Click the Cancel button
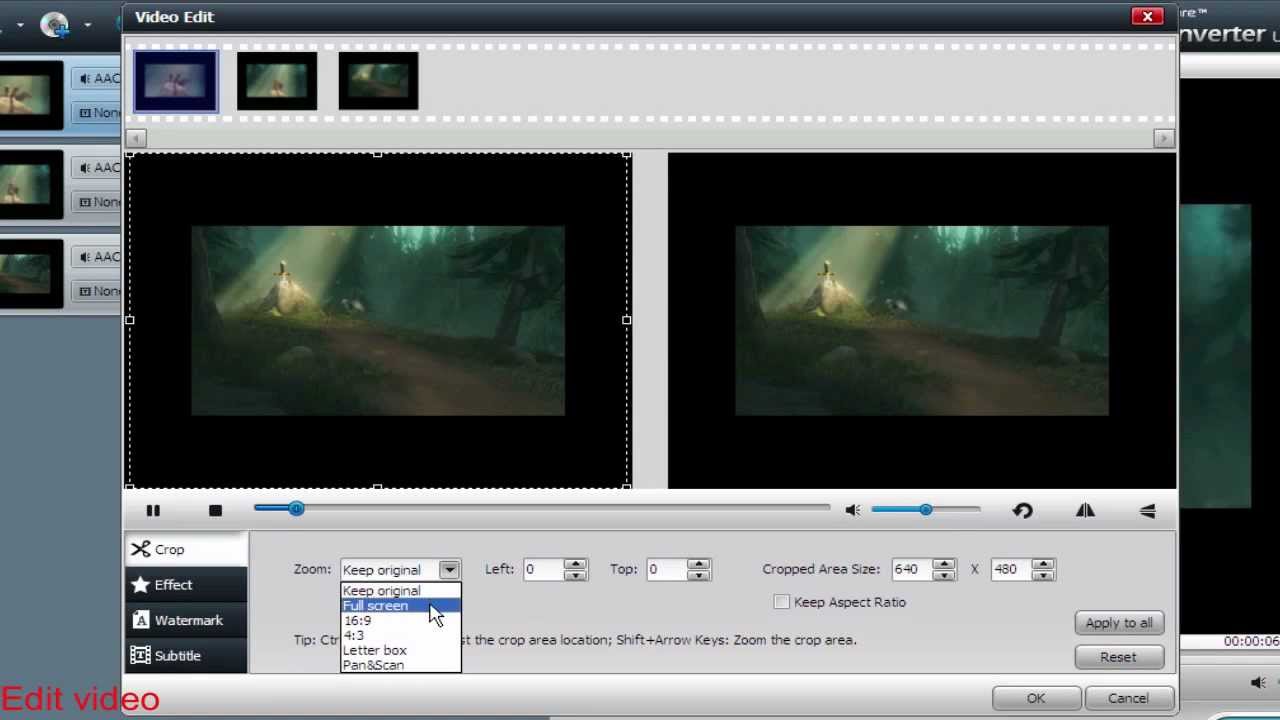Screen dimensions: 1280x720 point(1128,698)
